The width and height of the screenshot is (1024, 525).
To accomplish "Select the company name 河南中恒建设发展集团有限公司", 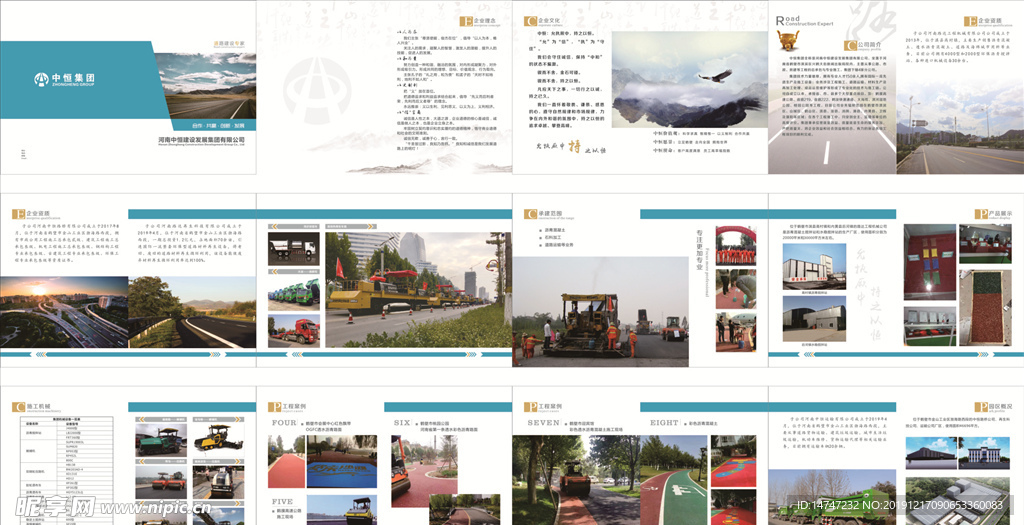I will point(202,140).
